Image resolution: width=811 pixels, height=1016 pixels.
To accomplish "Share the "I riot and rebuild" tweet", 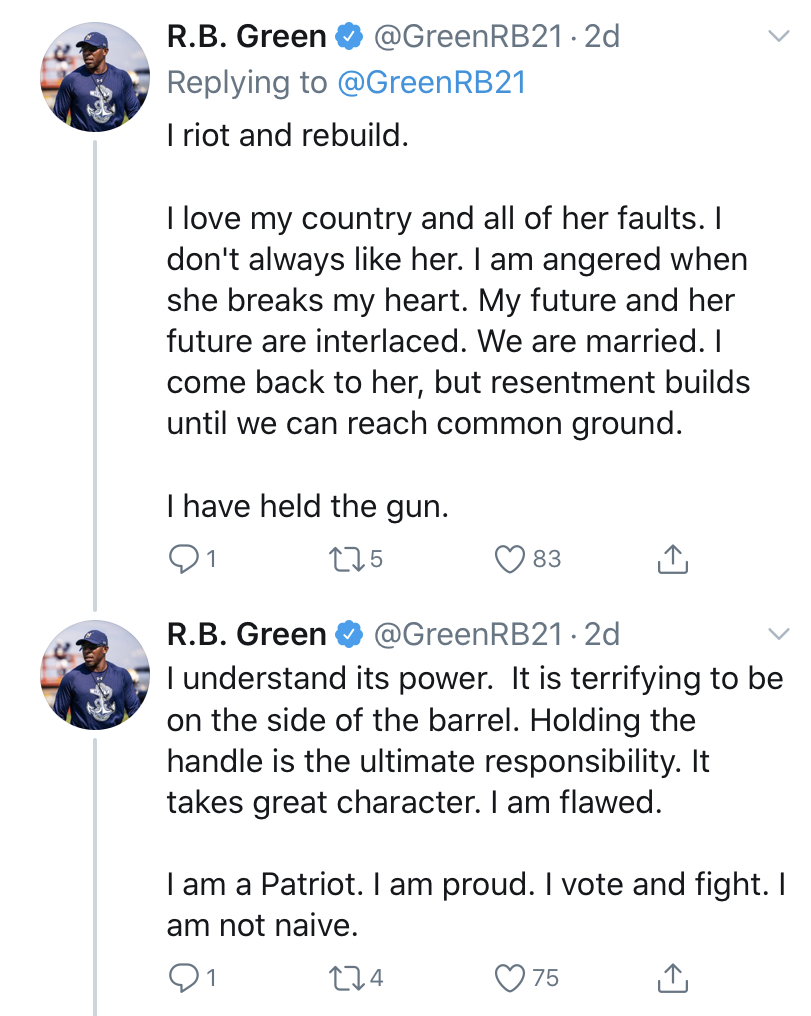I will [673, 560].
